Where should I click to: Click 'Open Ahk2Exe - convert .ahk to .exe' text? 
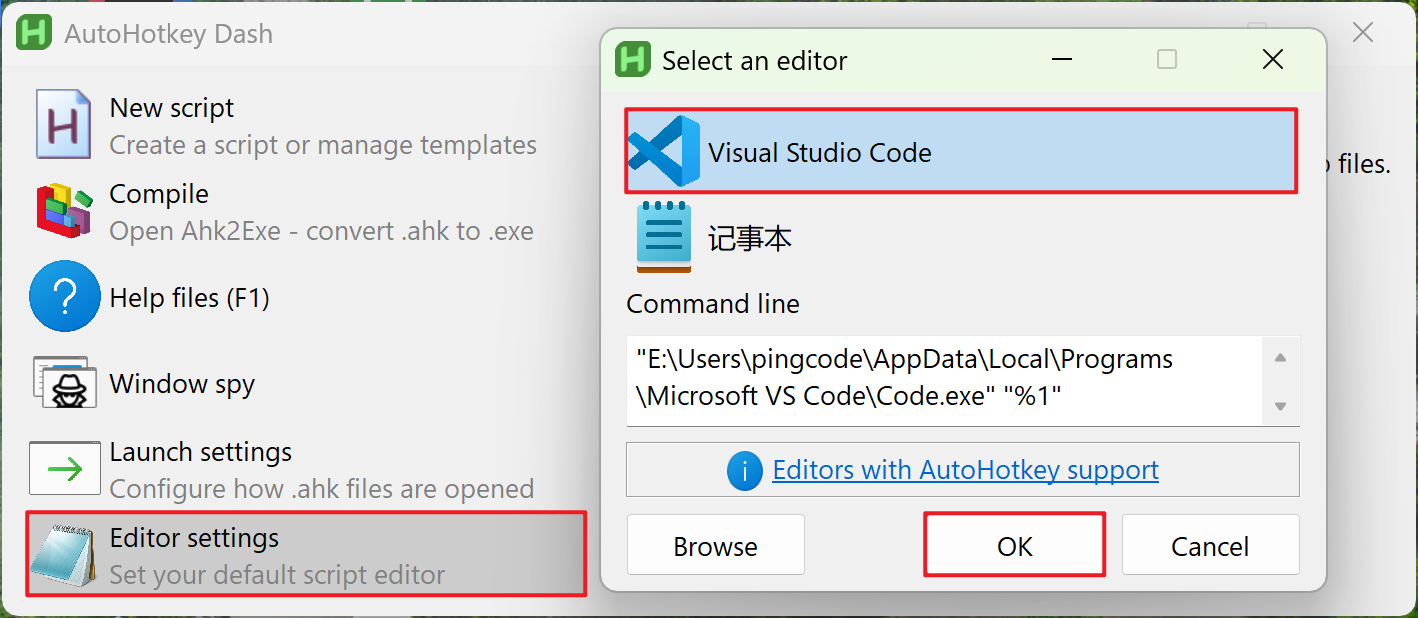(321, 231)
